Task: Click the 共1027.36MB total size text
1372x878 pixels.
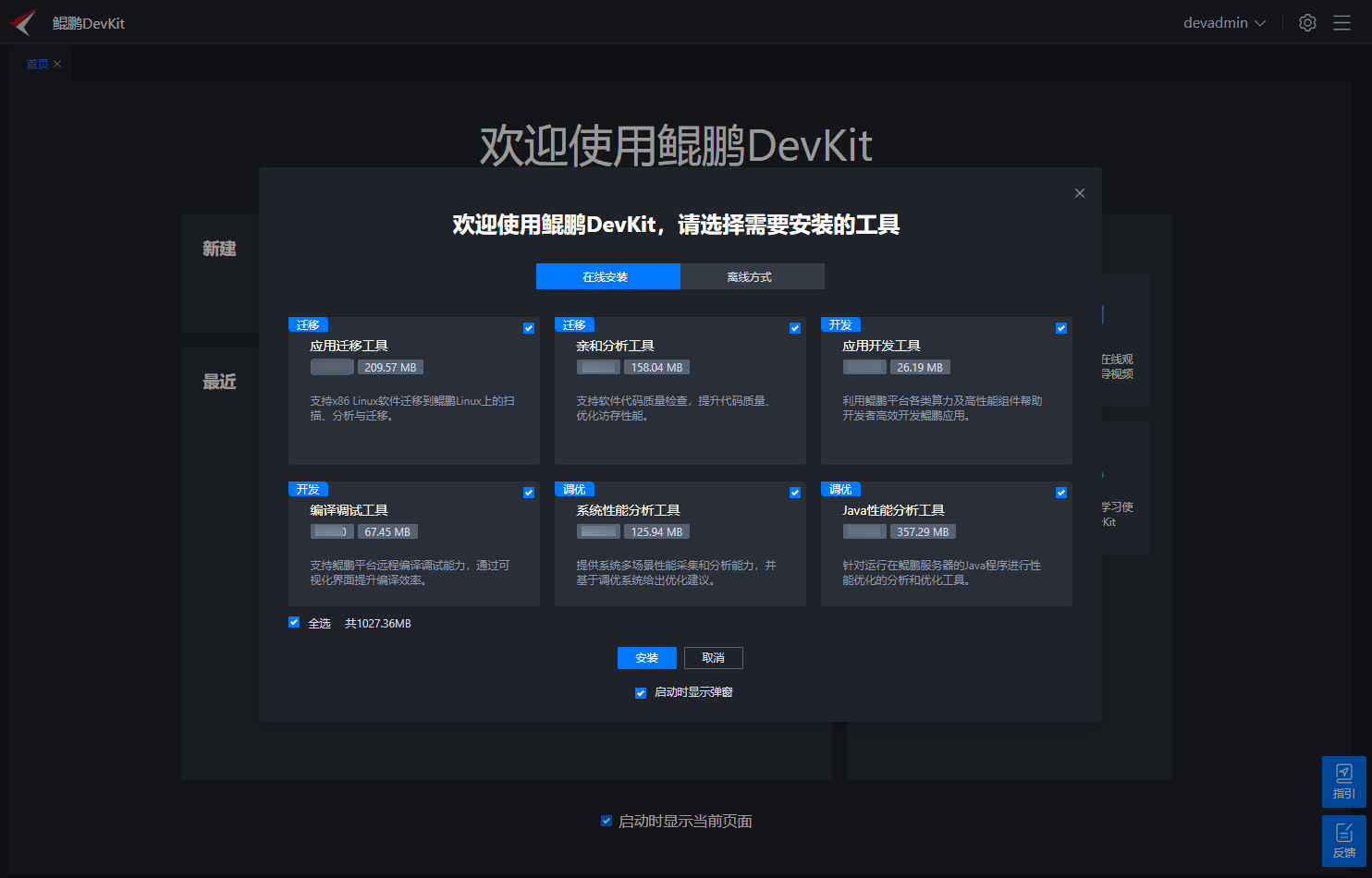Action: click(378, 624)
